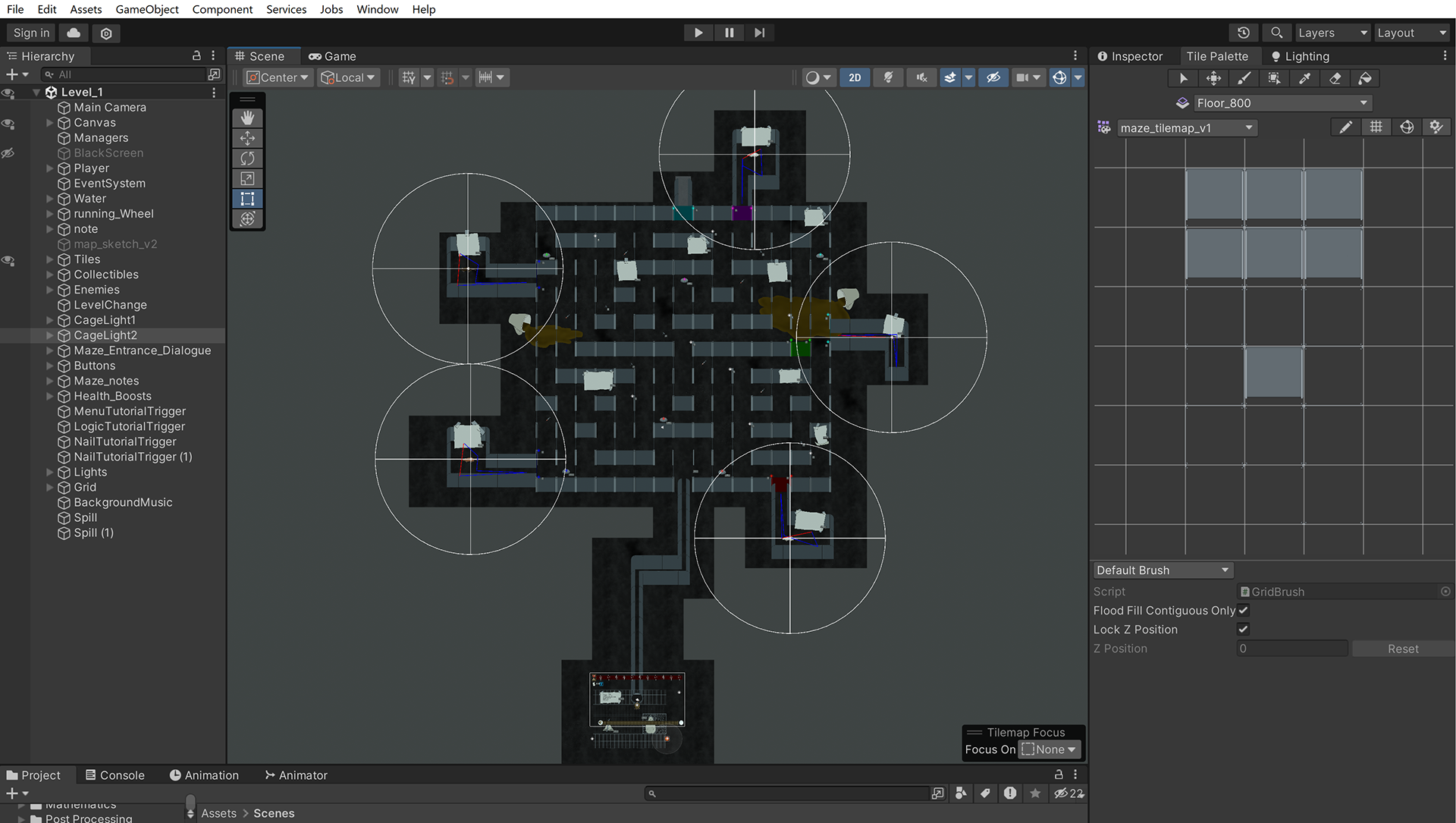Open Floor_800 active tilemap dropdown
The height and width of the screenshot is (823, 1456).
[x=1282, y=103]
